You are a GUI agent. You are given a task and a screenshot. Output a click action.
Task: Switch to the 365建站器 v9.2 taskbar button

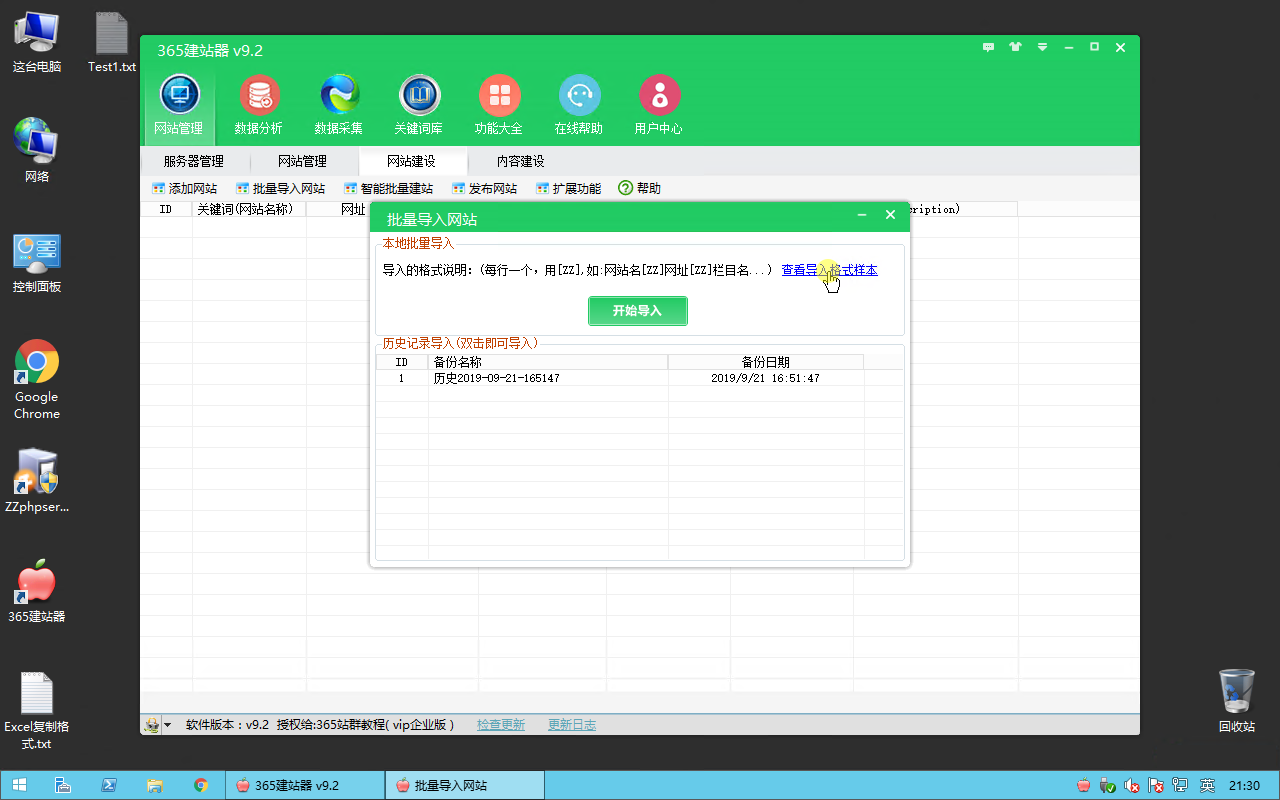(x=305, y=785)
